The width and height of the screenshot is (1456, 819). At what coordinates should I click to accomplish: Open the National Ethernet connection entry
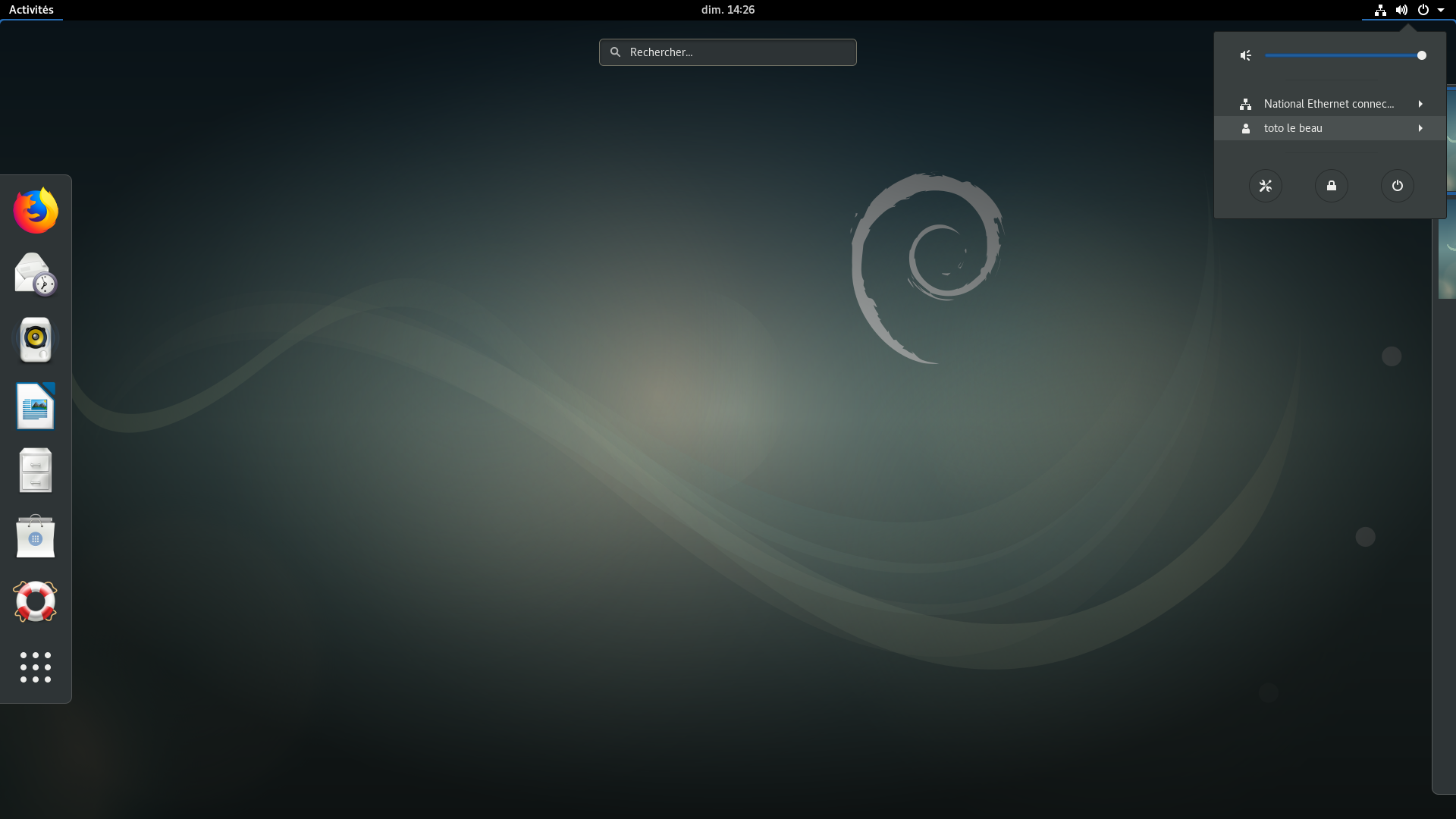[x=1330, y=104]
